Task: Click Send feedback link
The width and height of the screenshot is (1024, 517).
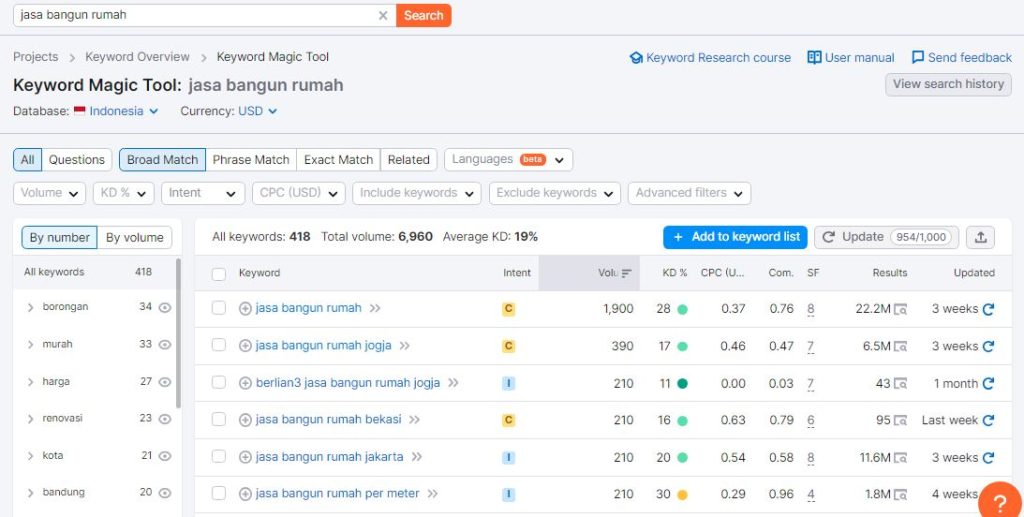Action: [x=962, y=57]
